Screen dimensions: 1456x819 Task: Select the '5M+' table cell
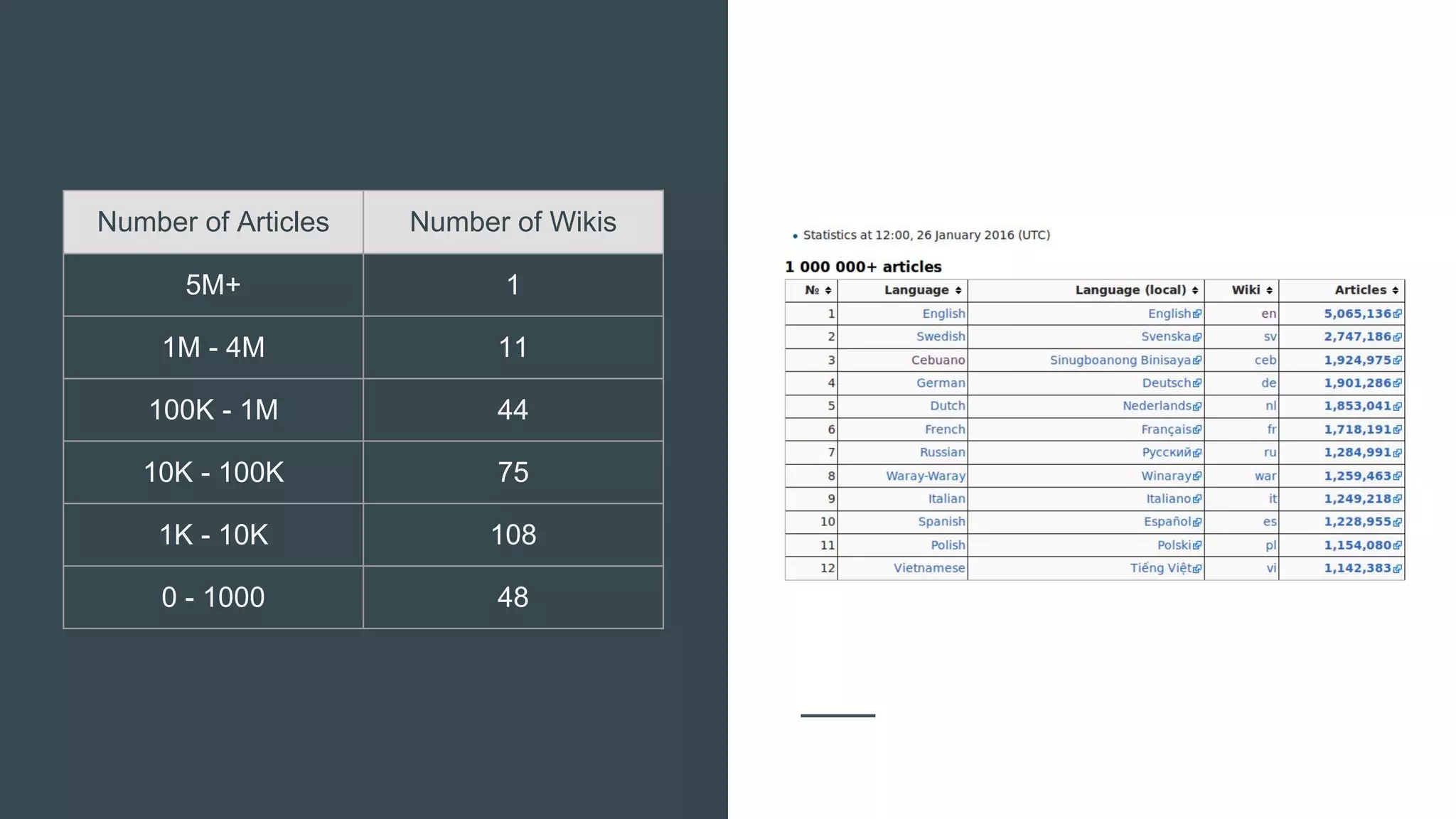coord(213,285)
